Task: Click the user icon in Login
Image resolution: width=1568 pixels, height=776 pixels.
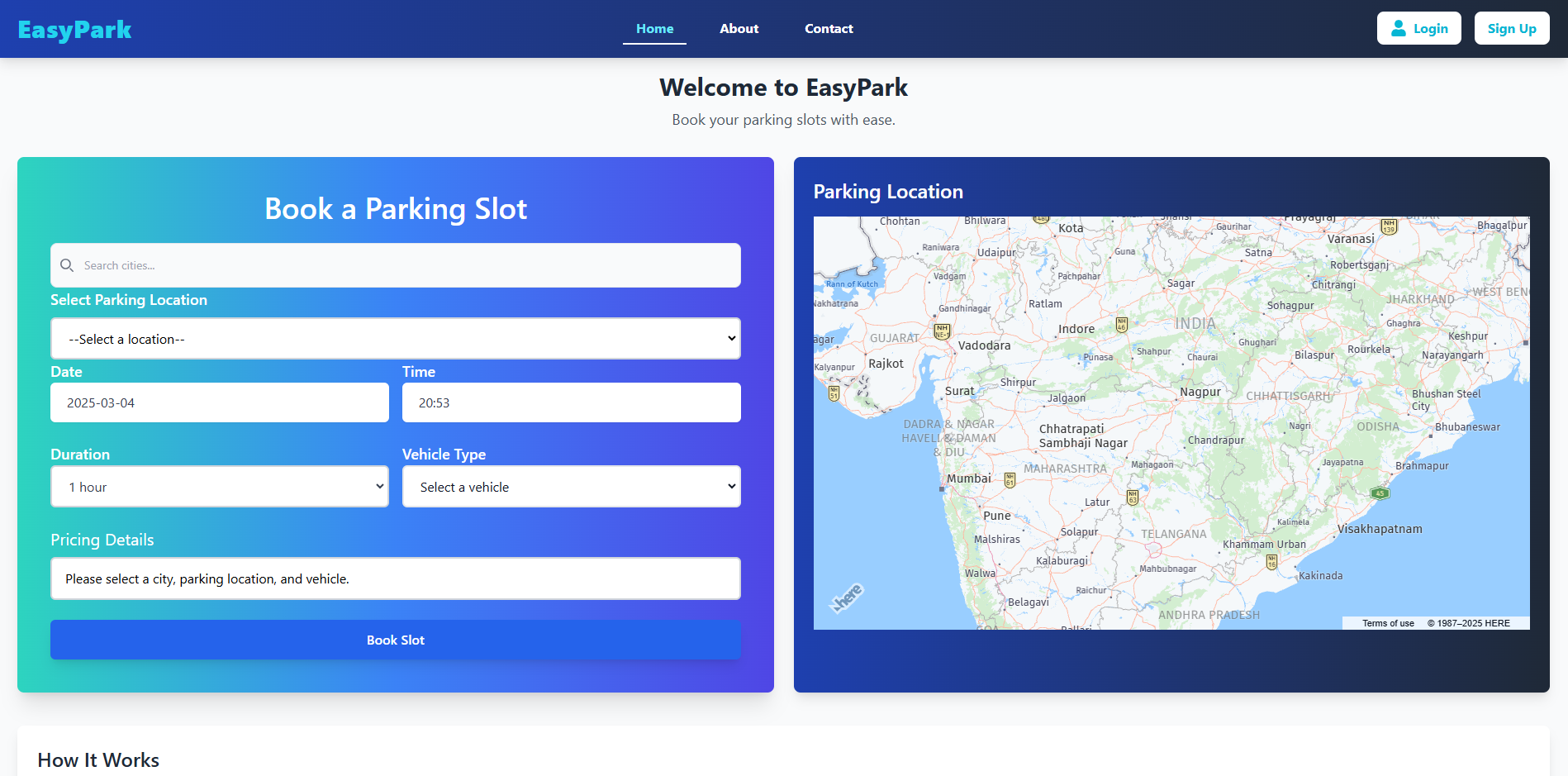Action: [x=1399, y=28]
